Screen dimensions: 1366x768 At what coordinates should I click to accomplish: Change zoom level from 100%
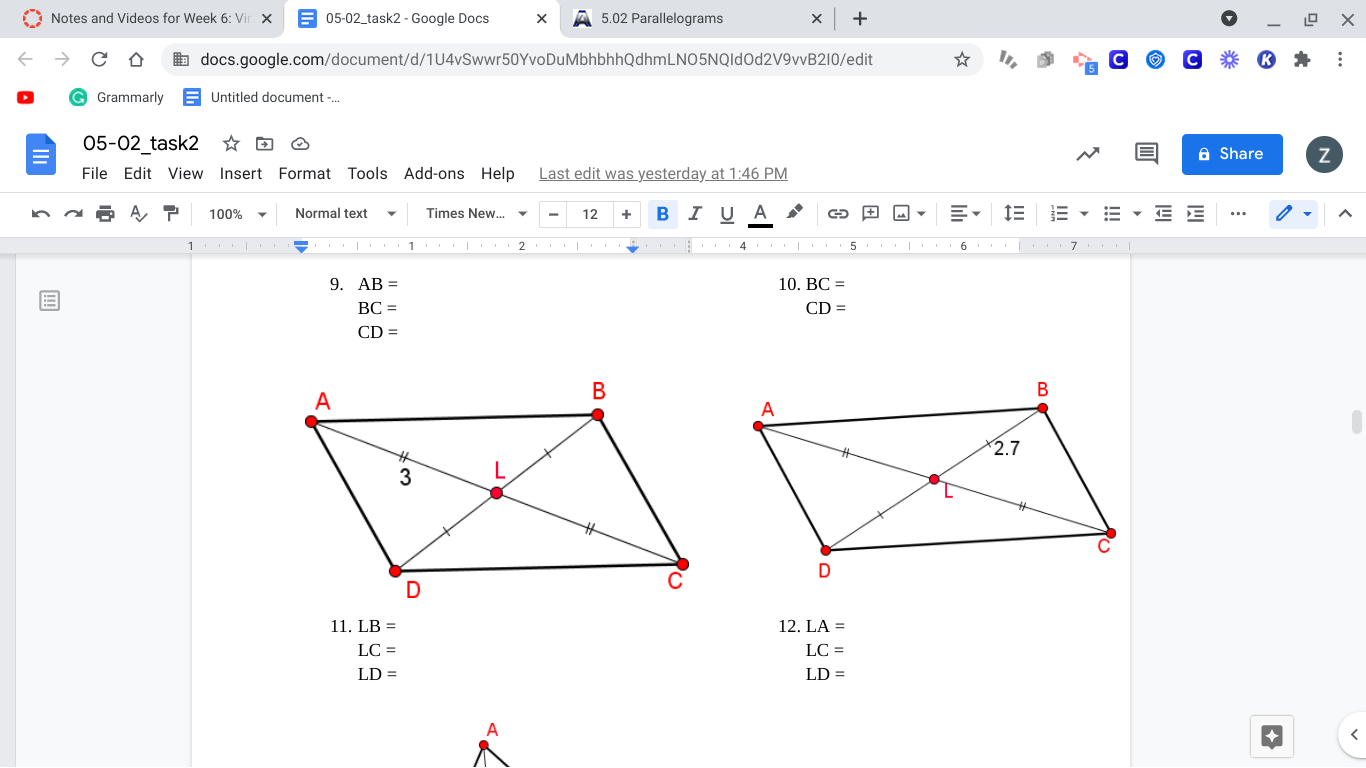[238, 214]
